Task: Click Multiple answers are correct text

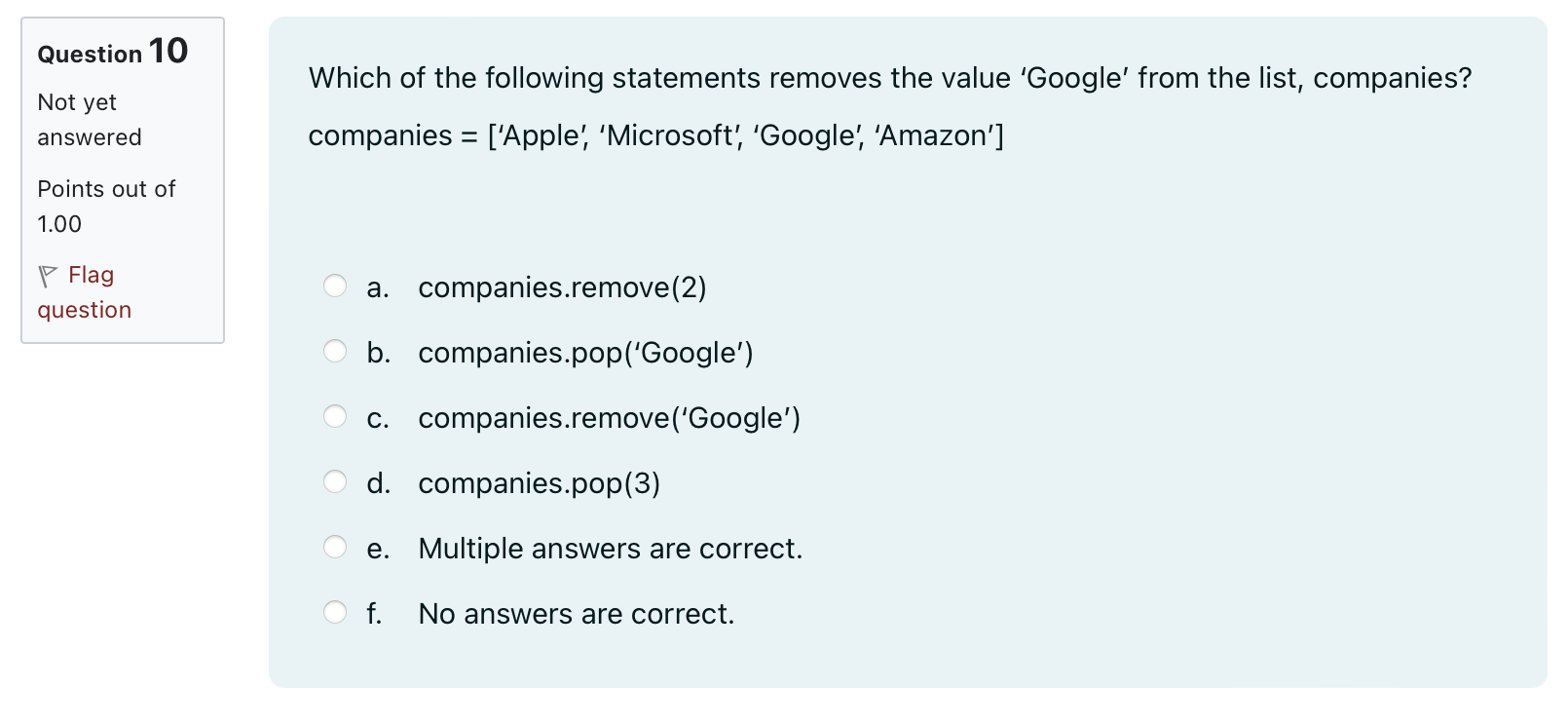Action: pyautogui.click(x=610, y=549)
